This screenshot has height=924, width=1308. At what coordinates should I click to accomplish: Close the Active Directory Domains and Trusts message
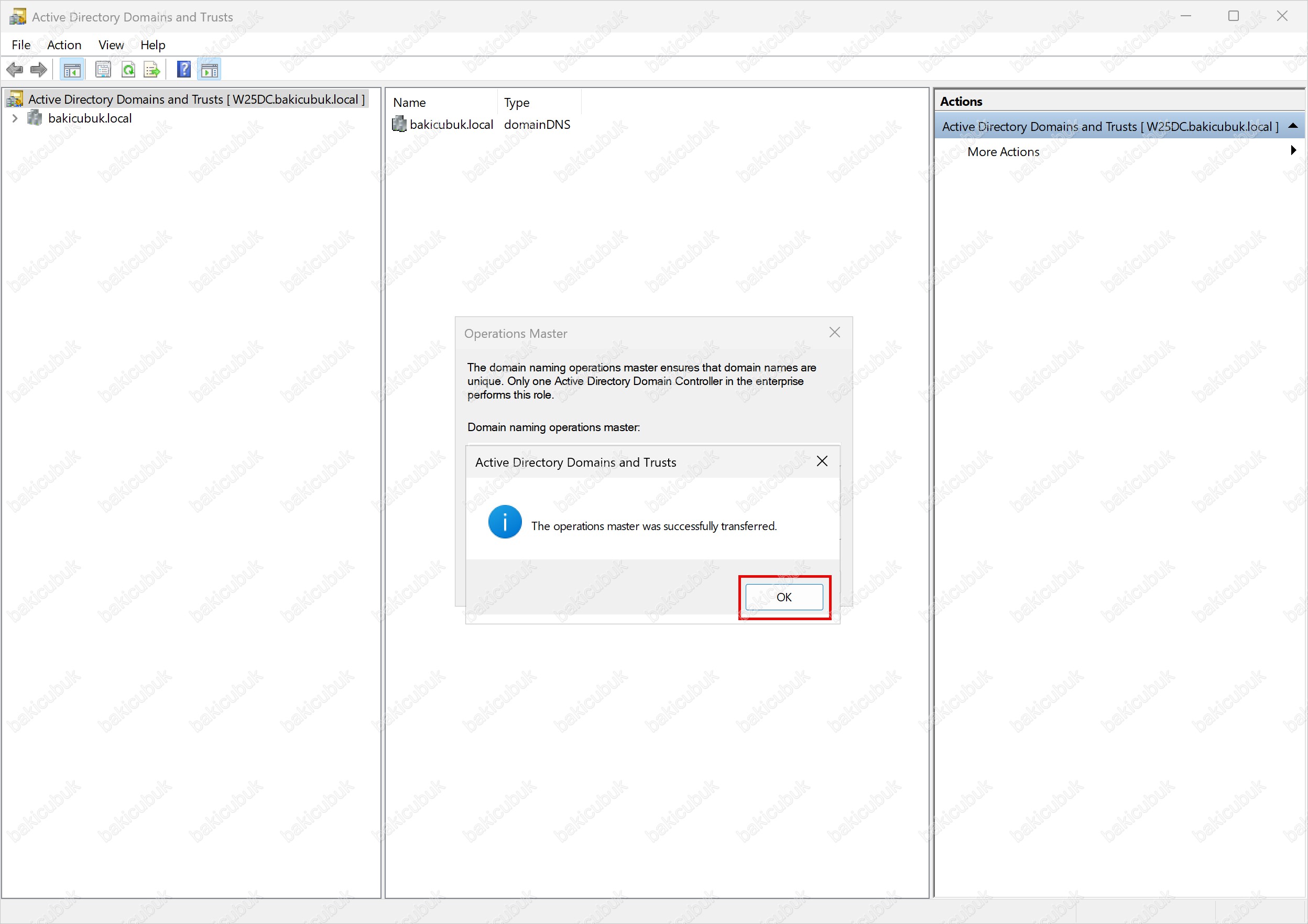822,461
